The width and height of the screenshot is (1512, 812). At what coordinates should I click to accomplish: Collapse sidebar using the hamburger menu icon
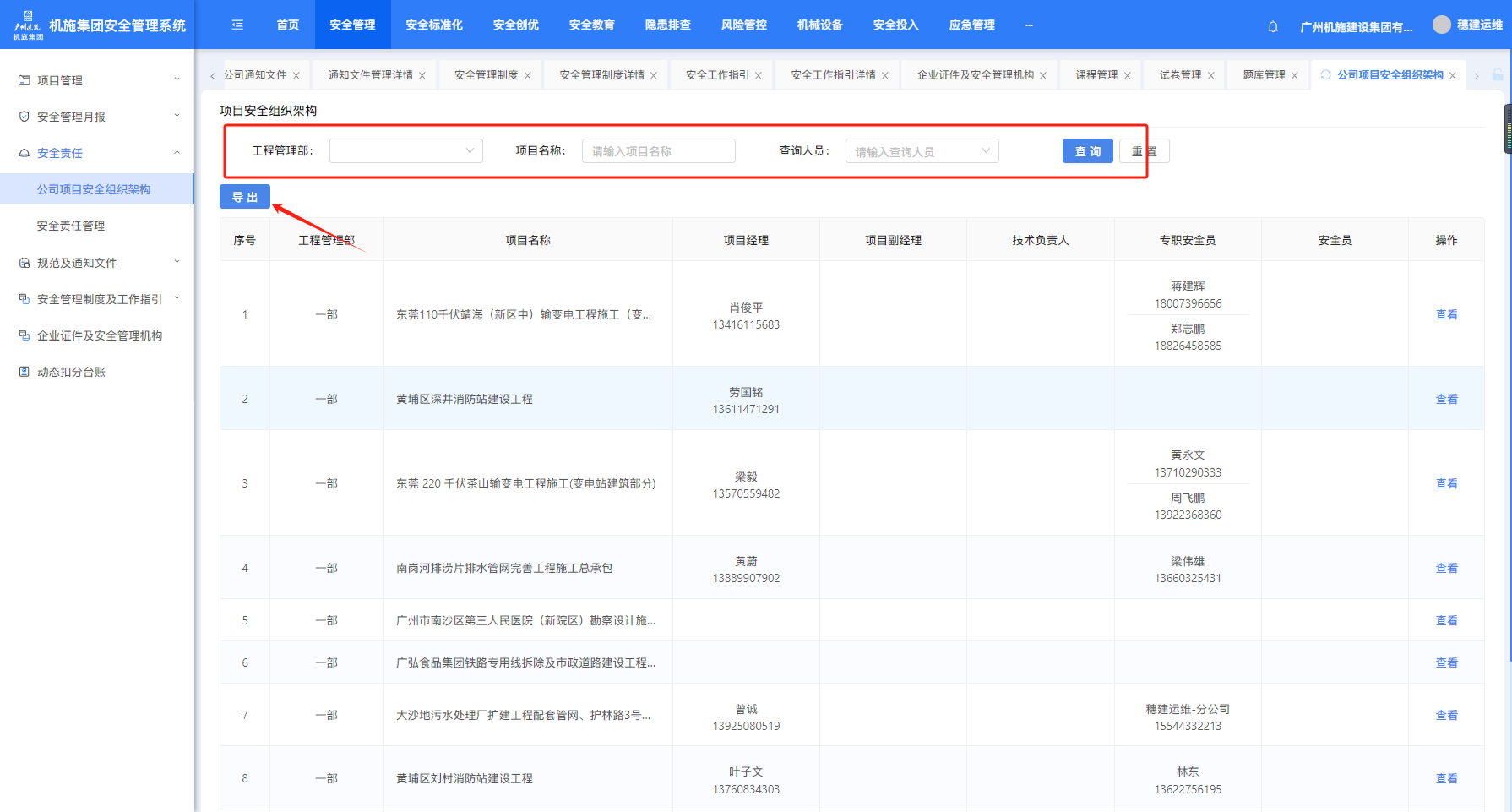pos(237,25)
